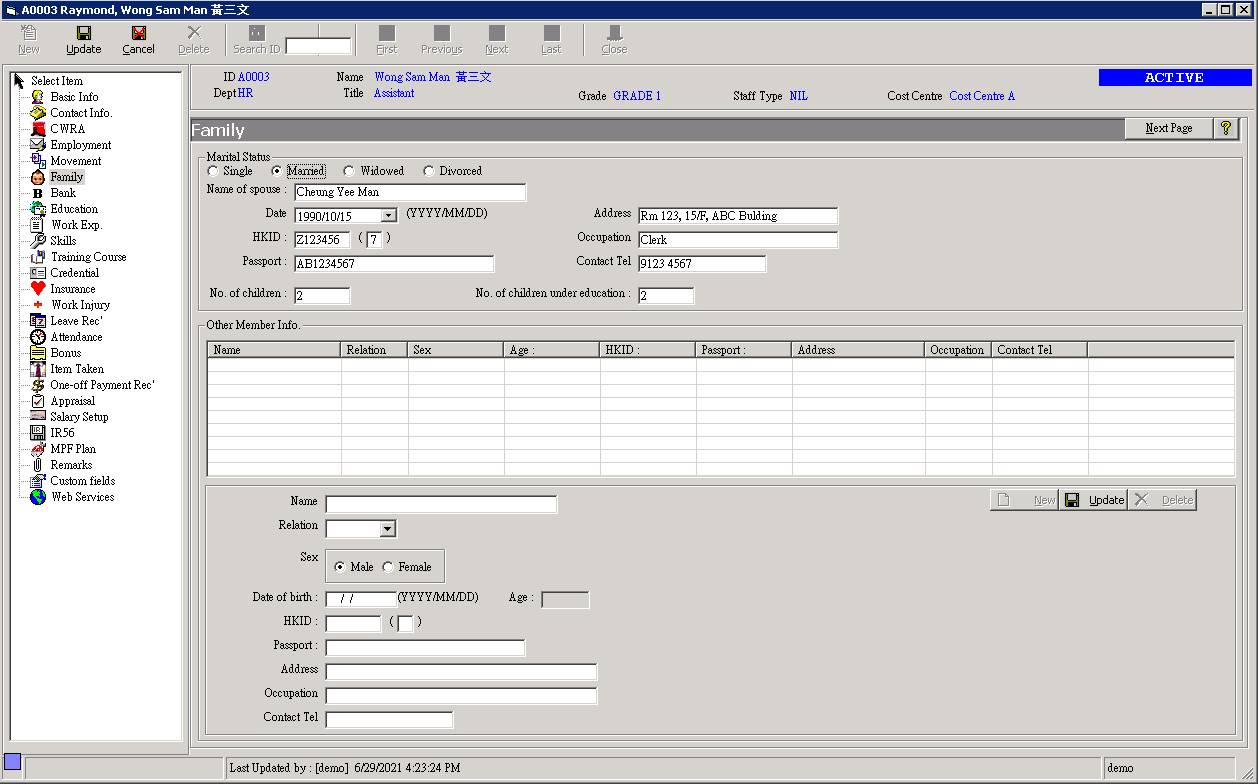The image size is (1258, 784).
Task: Select the Movement sidebar icon
Action: click(x=38, y=161)
